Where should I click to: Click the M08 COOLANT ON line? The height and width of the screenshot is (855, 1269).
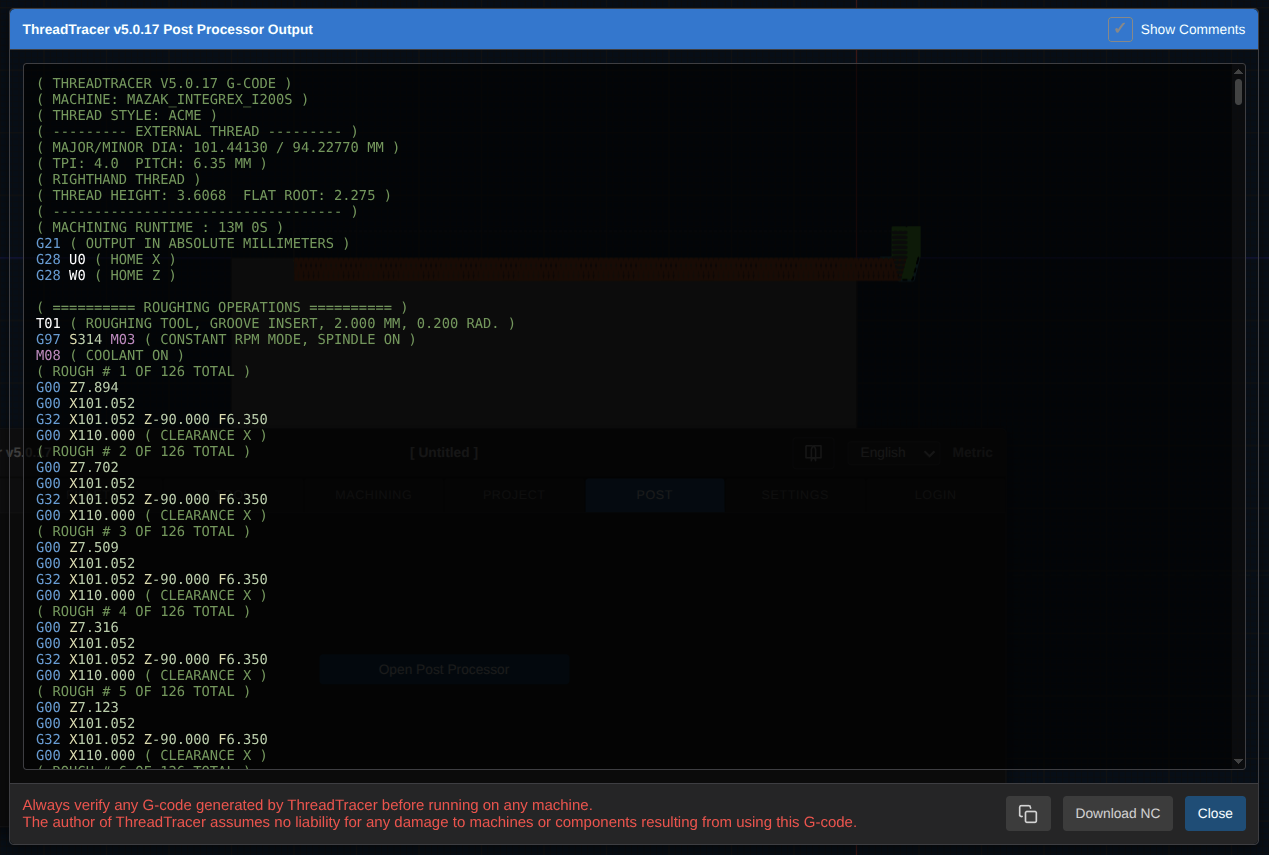tap(110, 355)
